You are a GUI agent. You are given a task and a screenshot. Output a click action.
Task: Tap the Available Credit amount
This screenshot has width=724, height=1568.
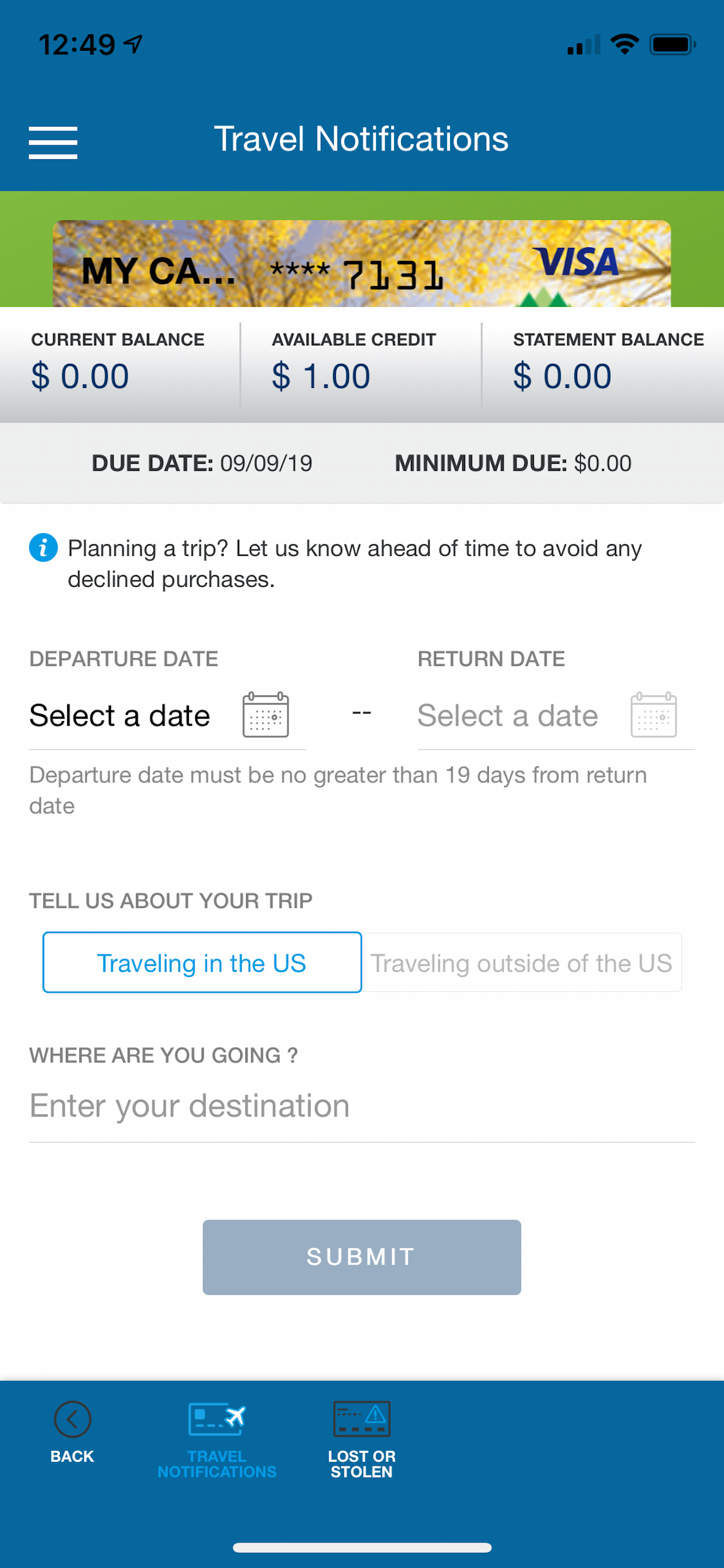pyautogui.click(x=321, y=376)
